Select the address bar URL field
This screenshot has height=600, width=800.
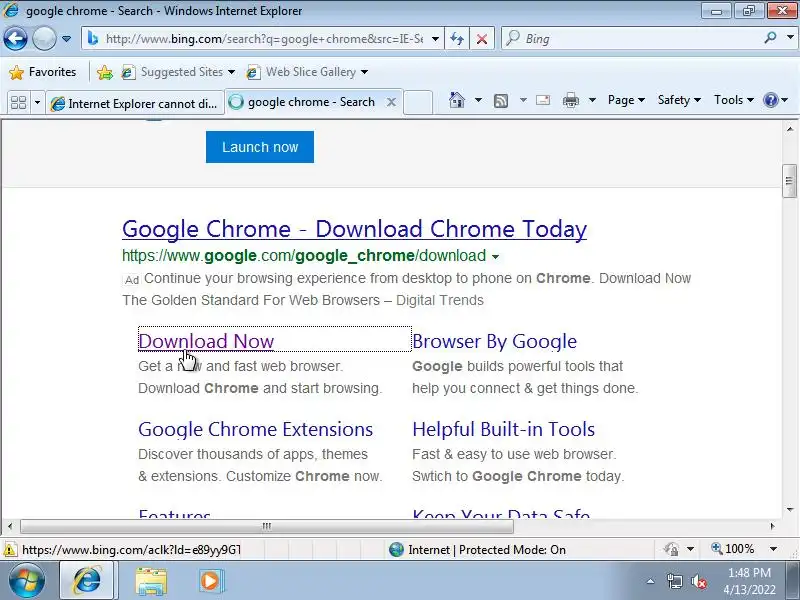264,39
